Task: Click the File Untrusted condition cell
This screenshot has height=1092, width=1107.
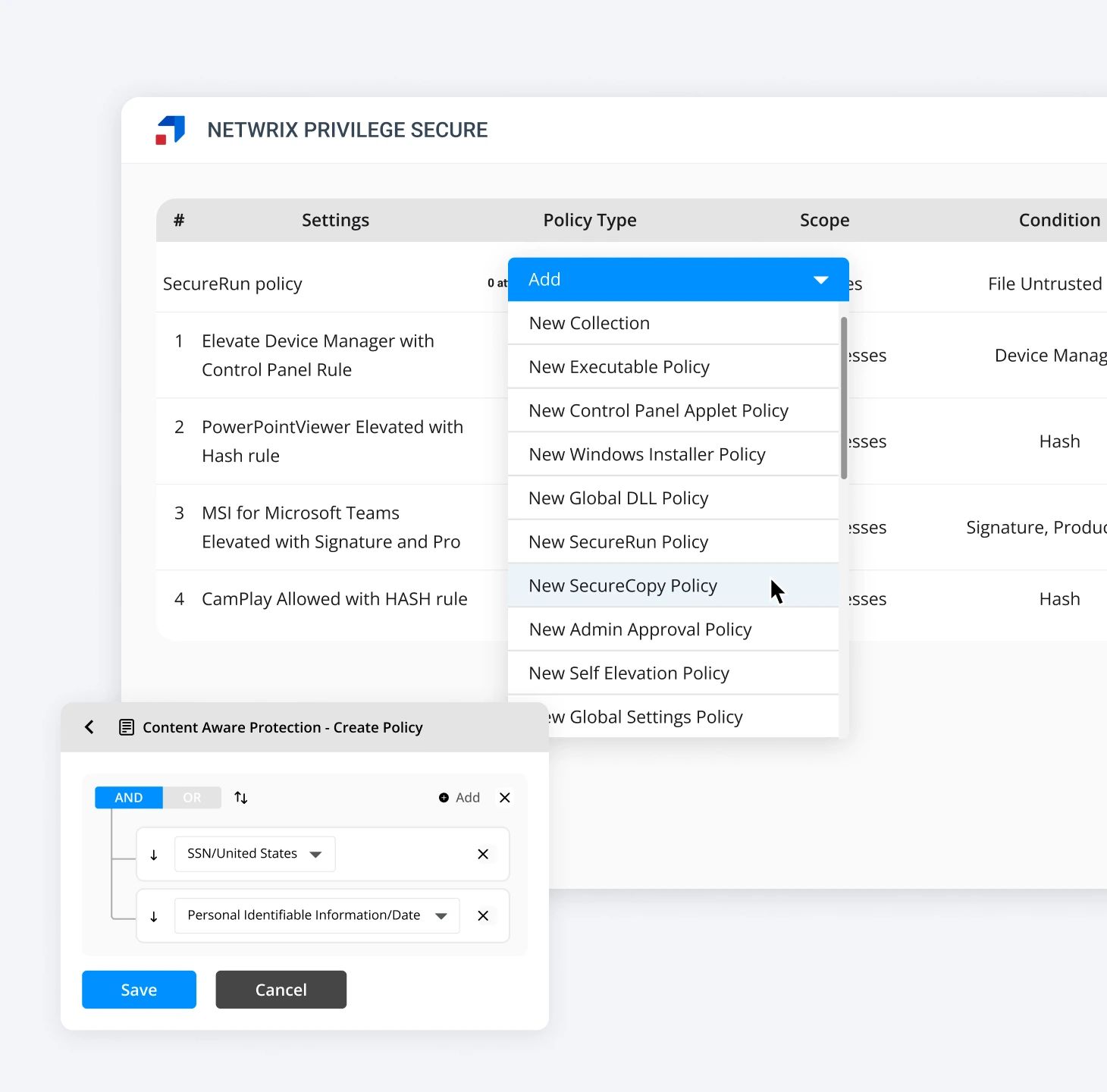Action: click(x=1045, y=284)
